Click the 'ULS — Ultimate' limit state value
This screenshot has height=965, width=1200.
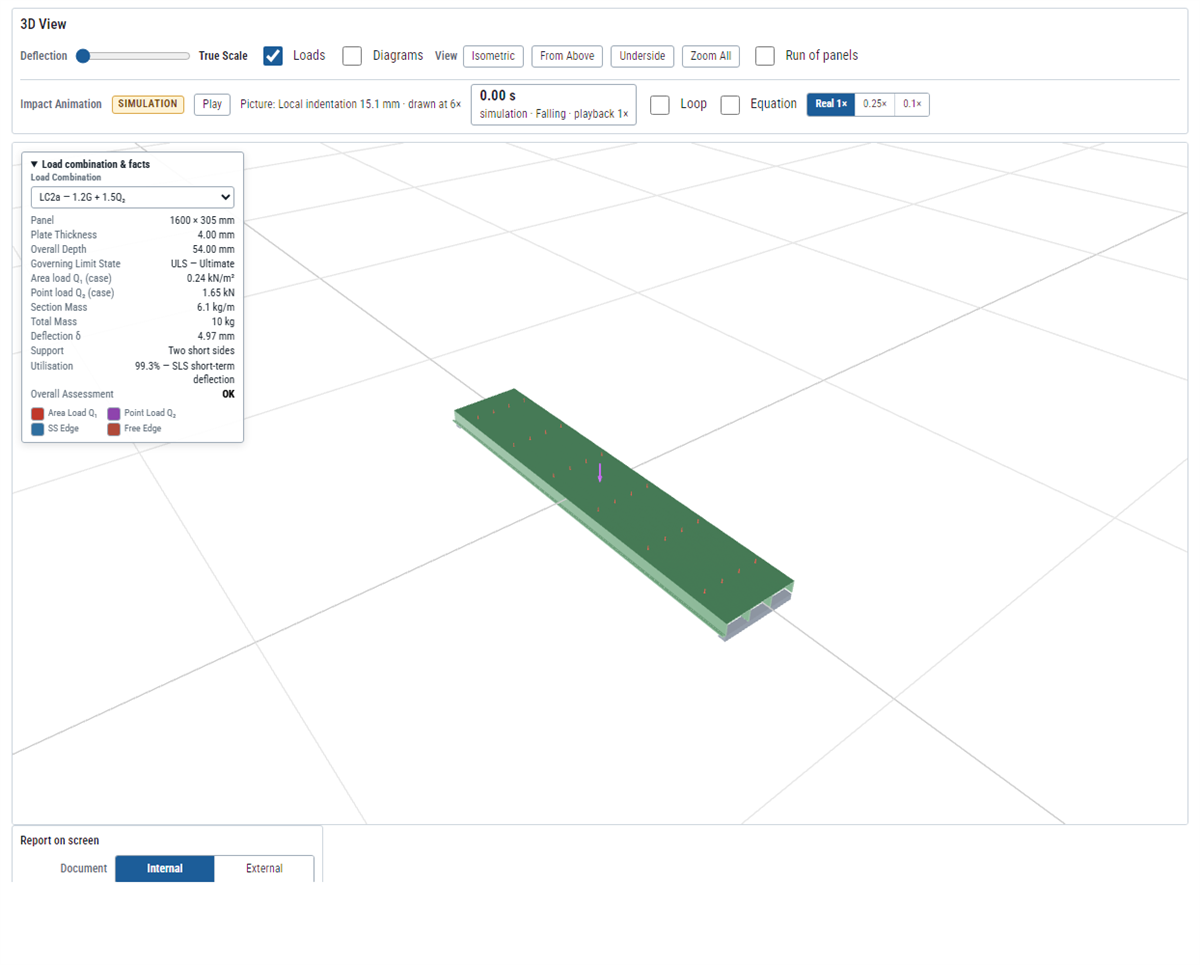pos(203,264)
